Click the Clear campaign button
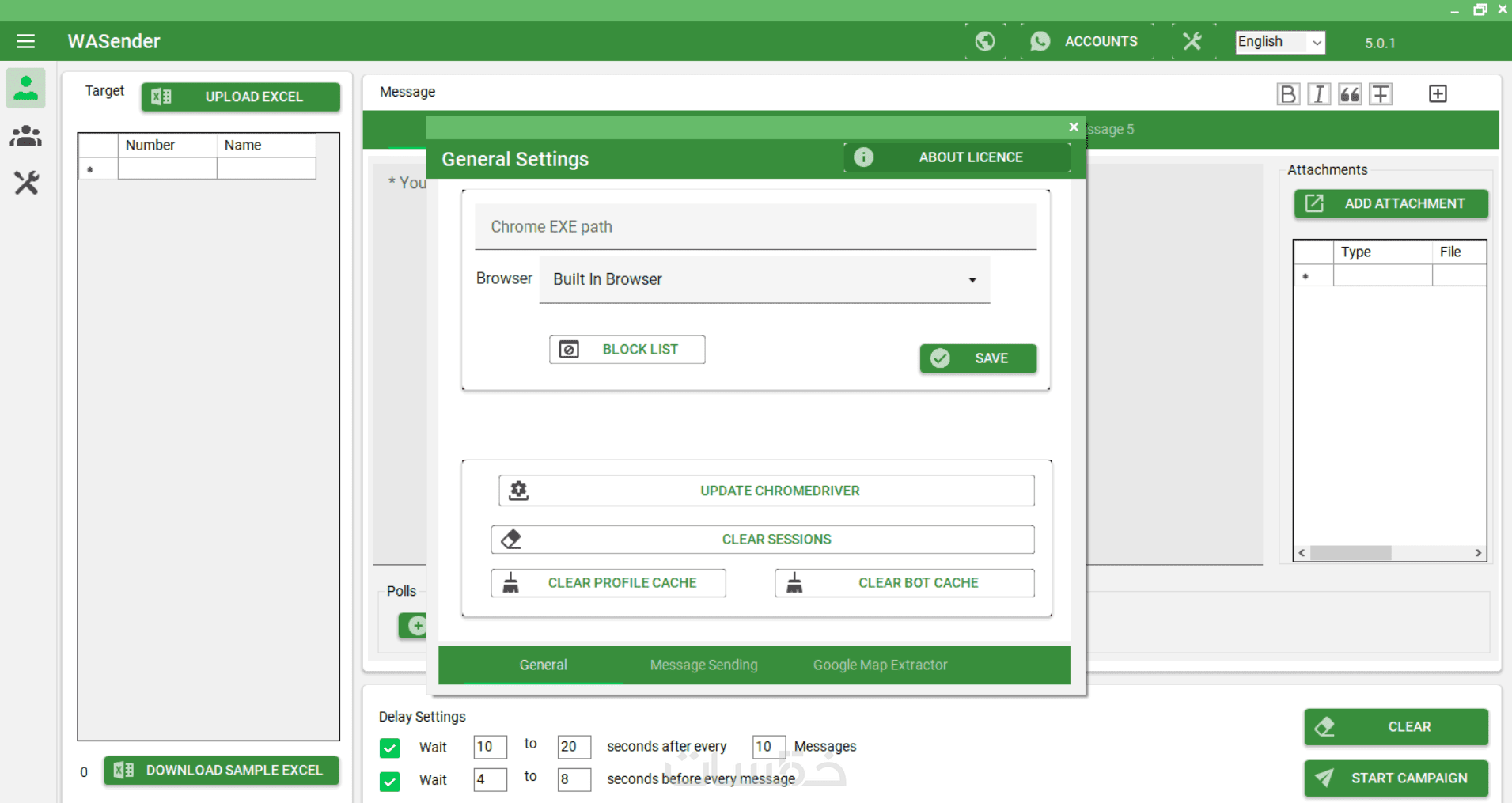This screenshot has width=1512, height=803. coord(1396,727)
